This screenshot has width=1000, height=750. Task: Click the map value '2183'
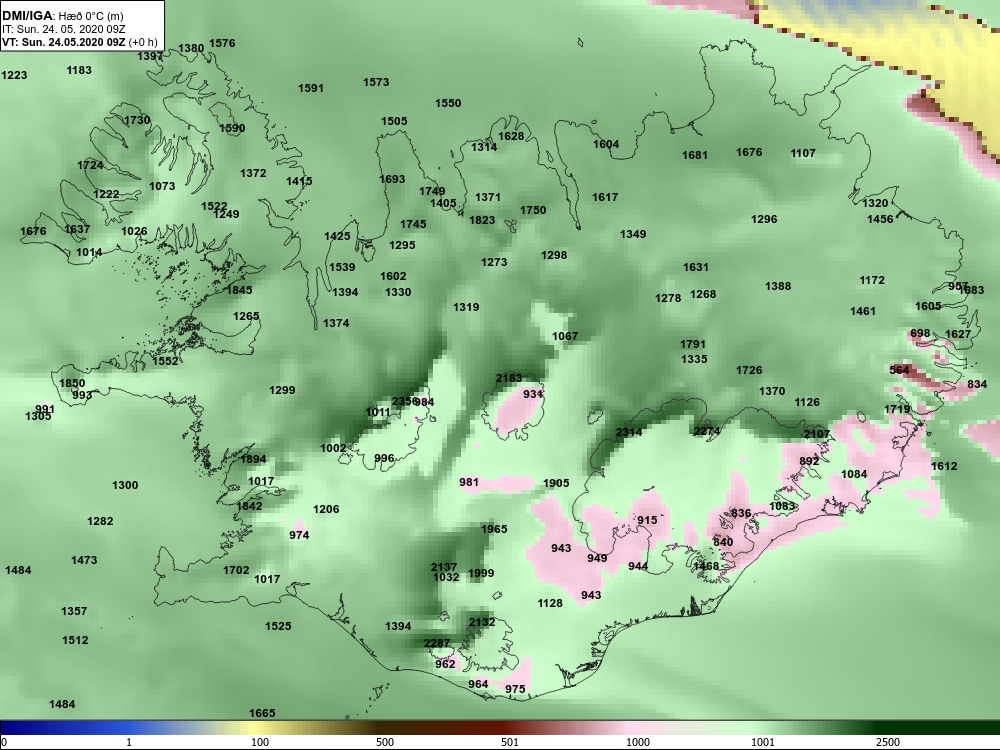pyautogui.click(x=509, y=378)
